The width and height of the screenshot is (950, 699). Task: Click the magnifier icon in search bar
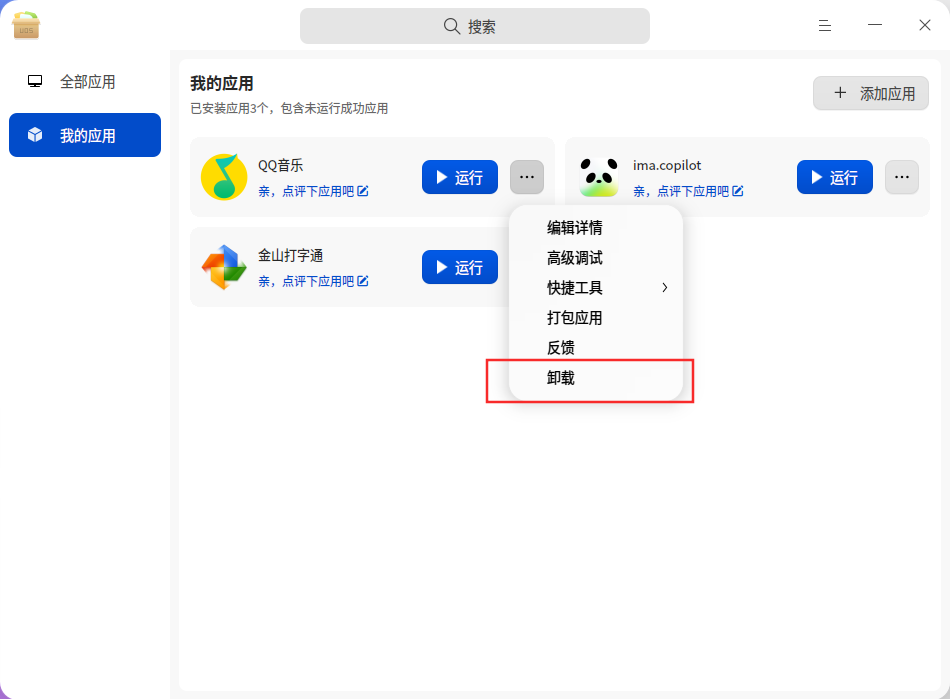point(451,26)
